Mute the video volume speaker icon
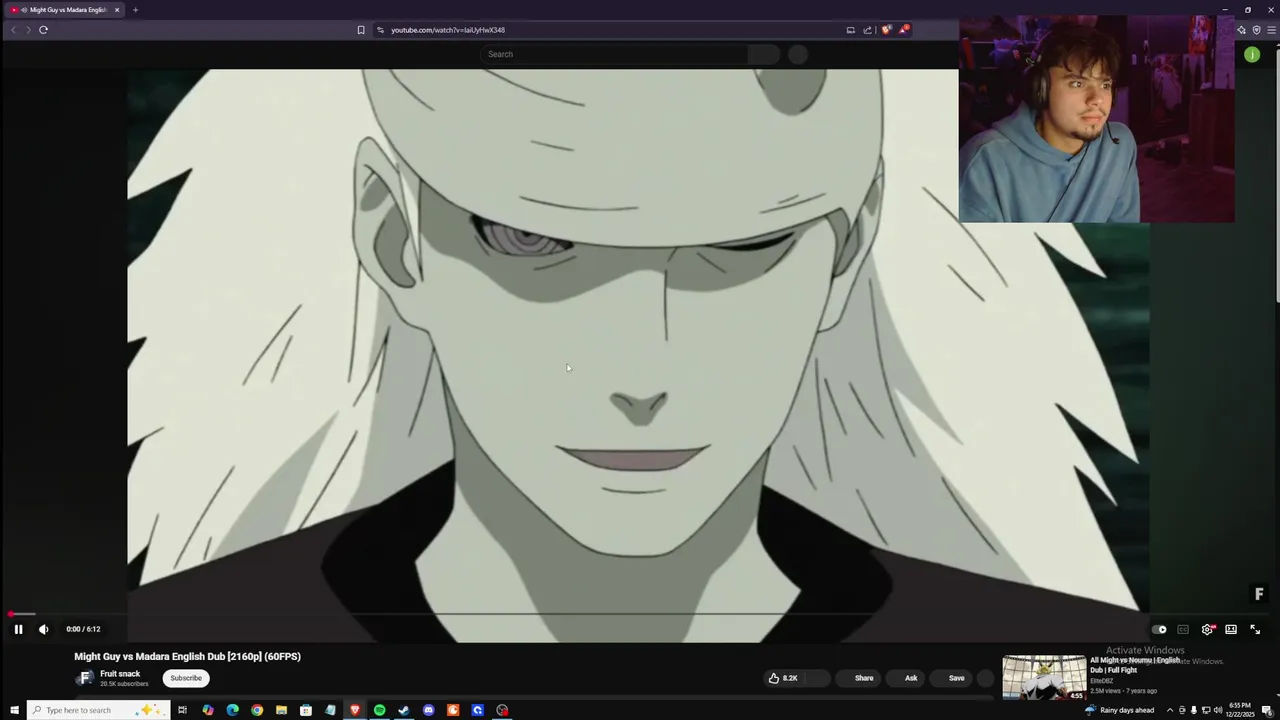The height and width of the screenshot is (720, 1280). [x=43, y=629]
